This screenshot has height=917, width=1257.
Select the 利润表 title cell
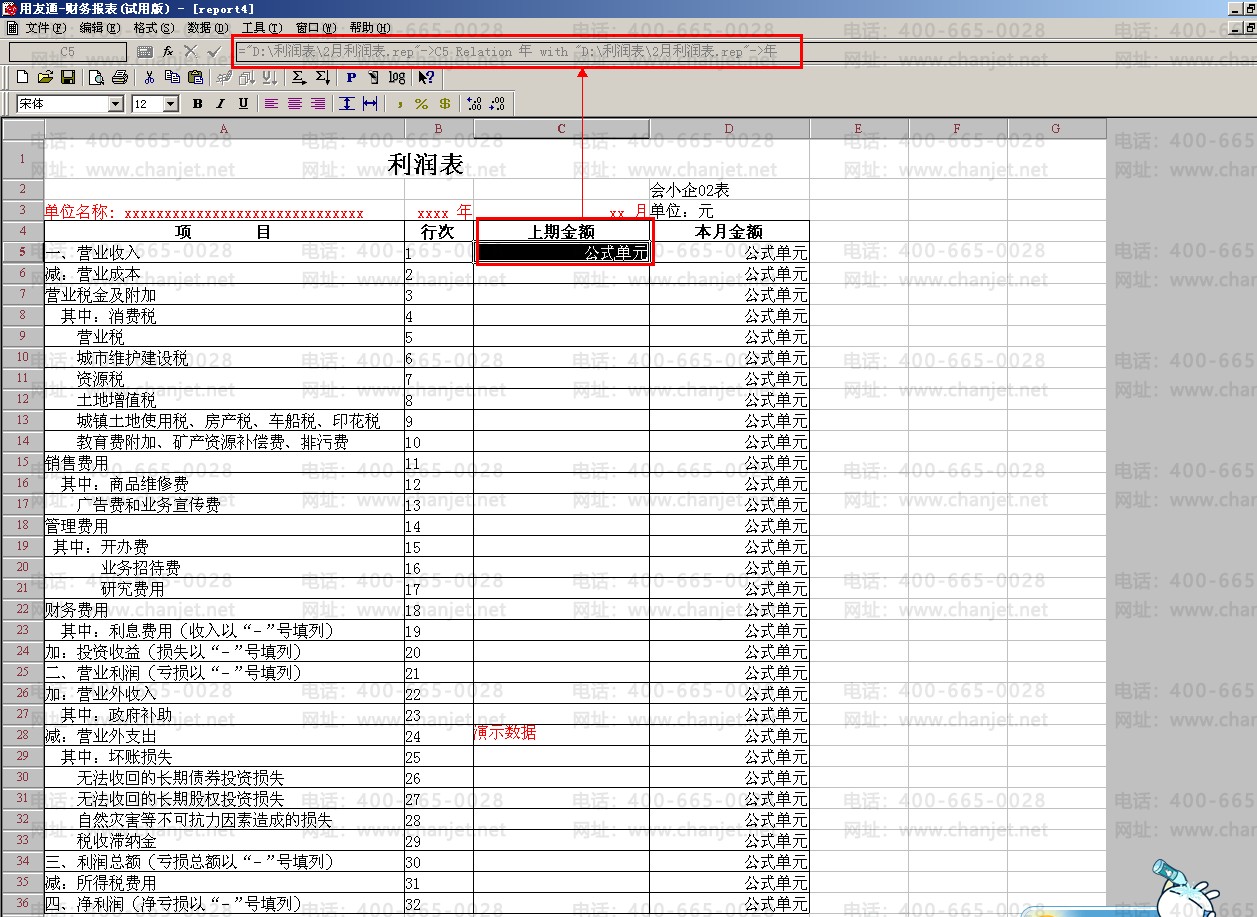tap(425, 164)
